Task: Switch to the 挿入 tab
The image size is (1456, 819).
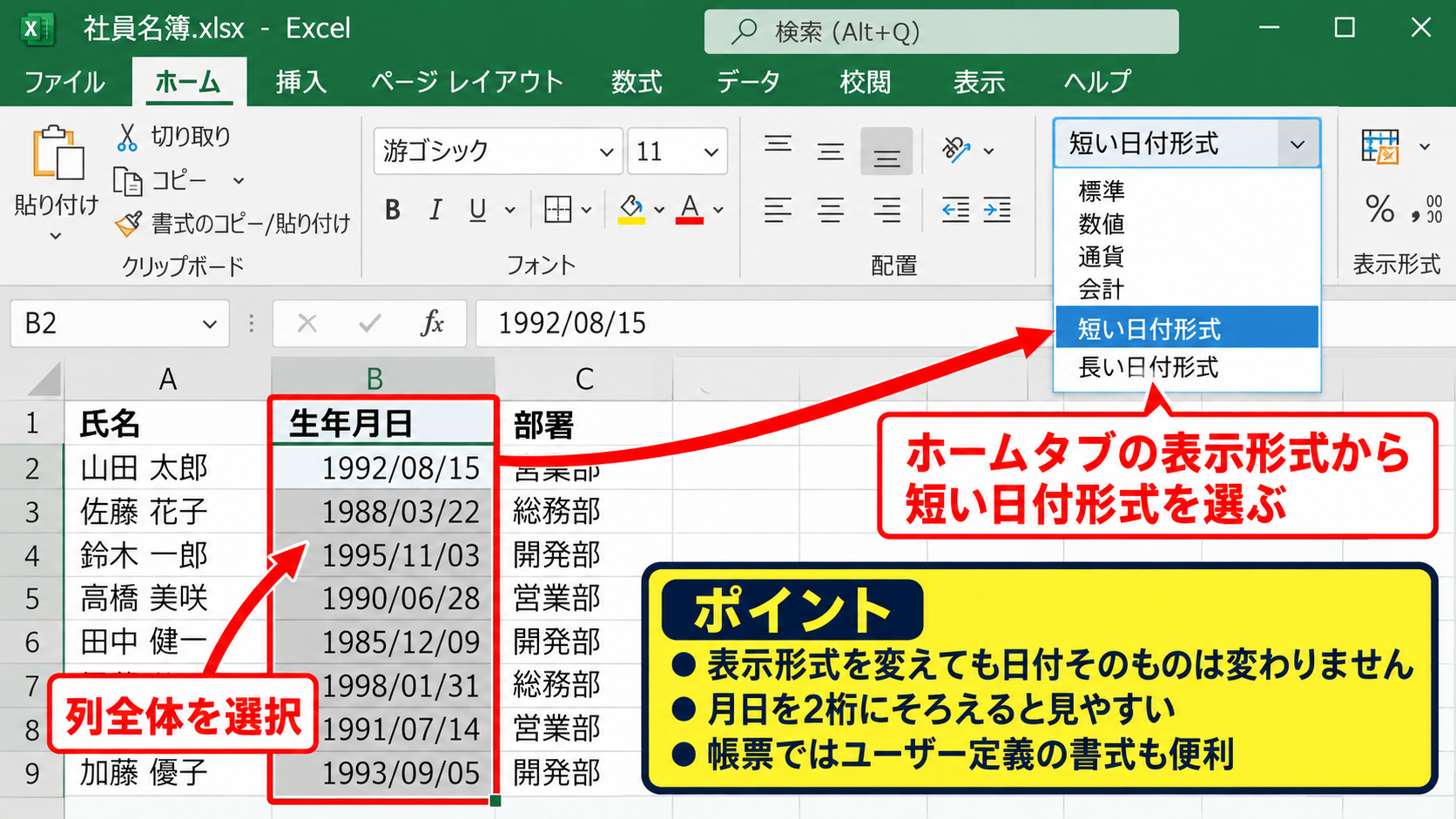Action: tap(300, 82)
